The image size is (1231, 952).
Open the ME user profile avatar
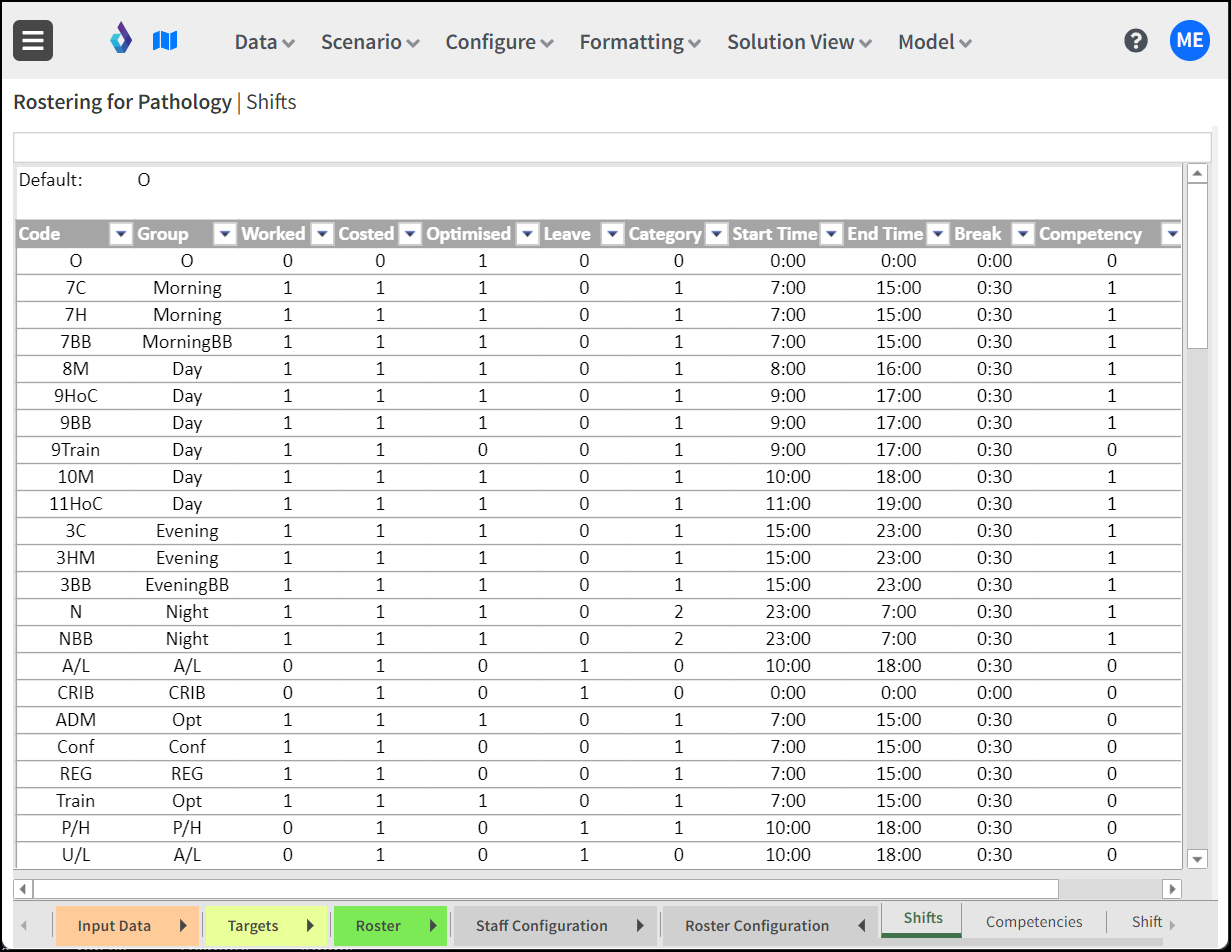[x=1190, y=41]
